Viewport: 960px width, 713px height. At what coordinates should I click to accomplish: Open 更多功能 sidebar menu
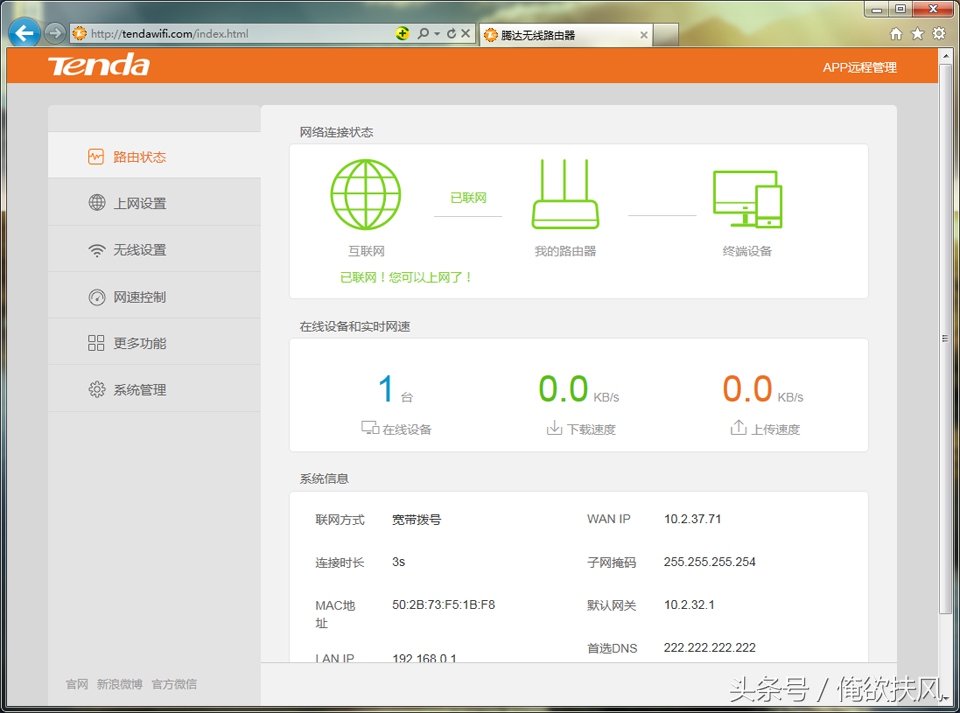154,343
